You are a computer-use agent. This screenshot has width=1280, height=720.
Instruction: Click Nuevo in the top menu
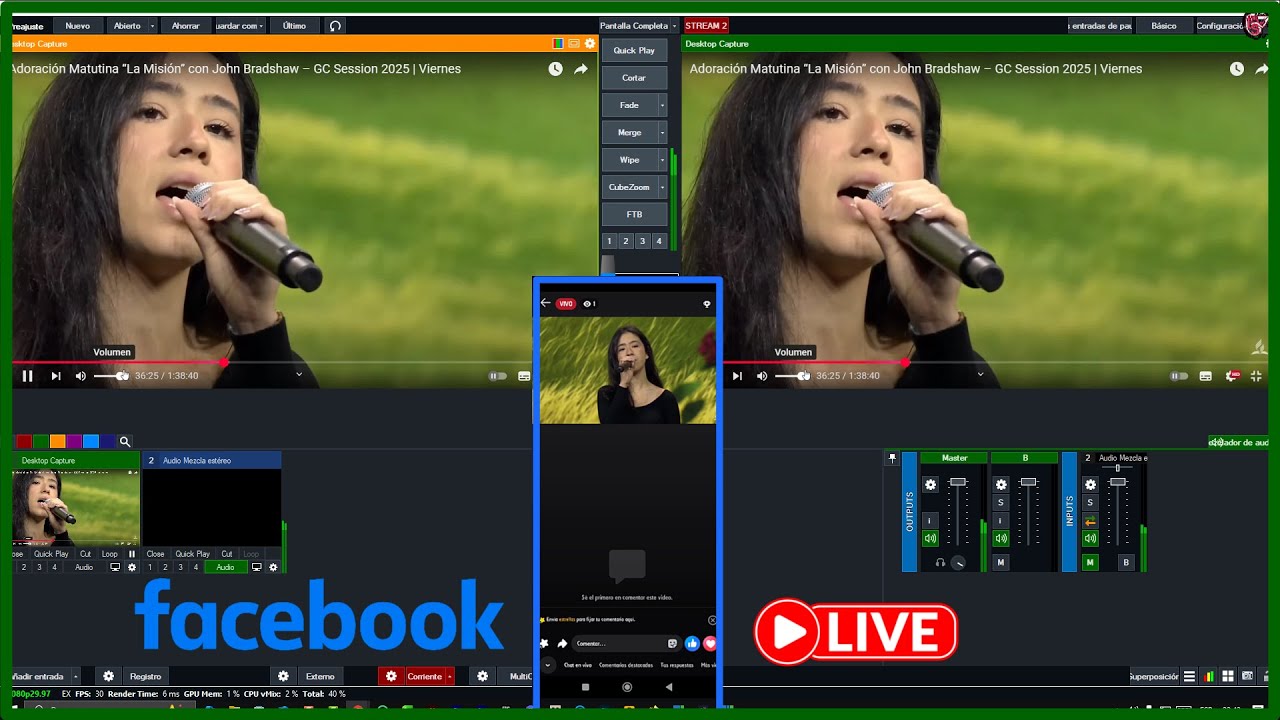77,26
